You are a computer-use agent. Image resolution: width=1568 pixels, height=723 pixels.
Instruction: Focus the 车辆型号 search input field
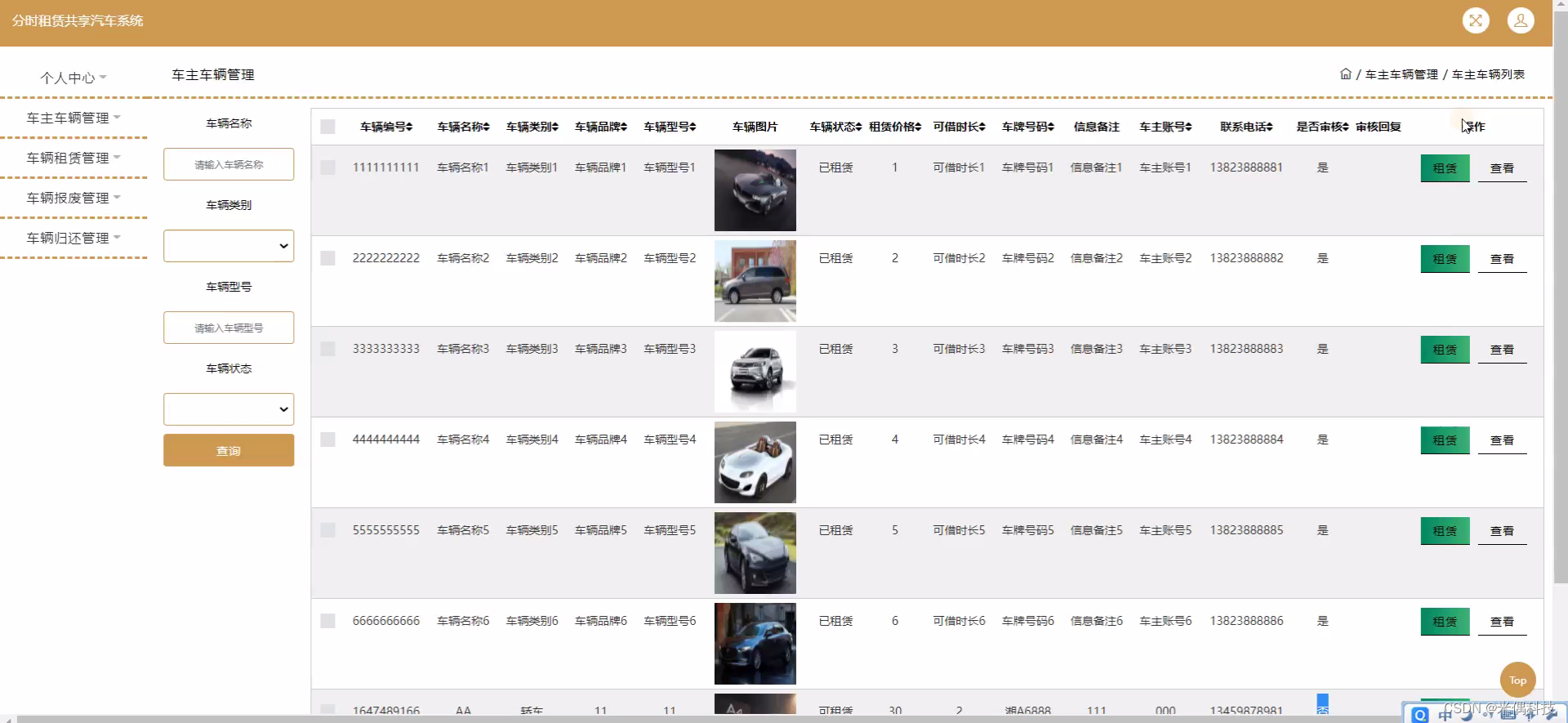229,328
